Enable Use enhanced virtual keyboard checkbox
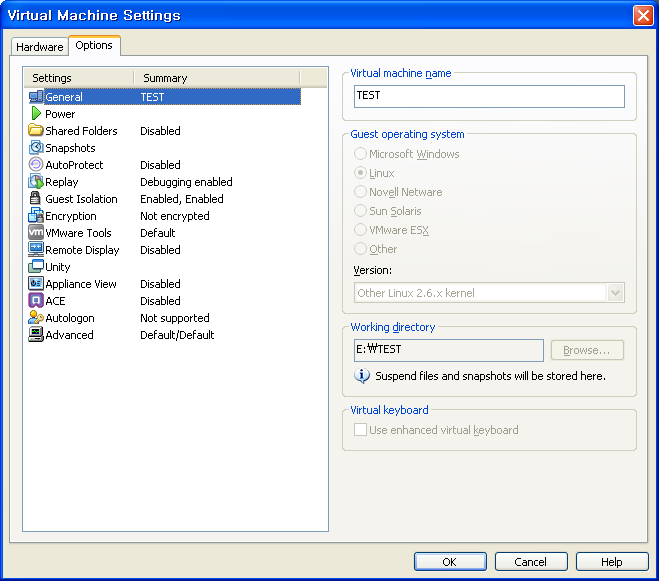Image resolution: width=659 pixels, height=581 pixels. (360, 430)
